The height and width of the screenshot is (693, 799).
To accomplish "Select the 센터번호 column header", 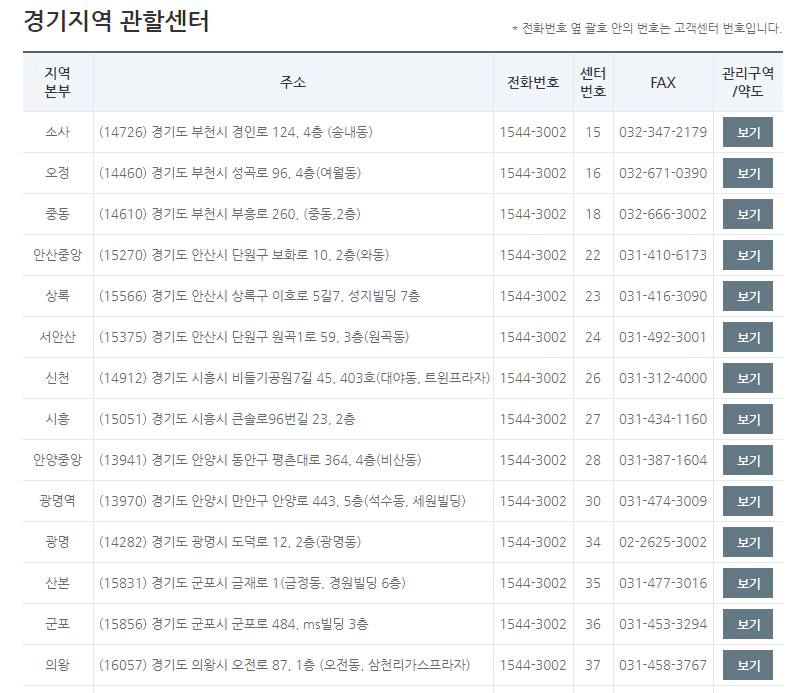I will pos(593,82).
